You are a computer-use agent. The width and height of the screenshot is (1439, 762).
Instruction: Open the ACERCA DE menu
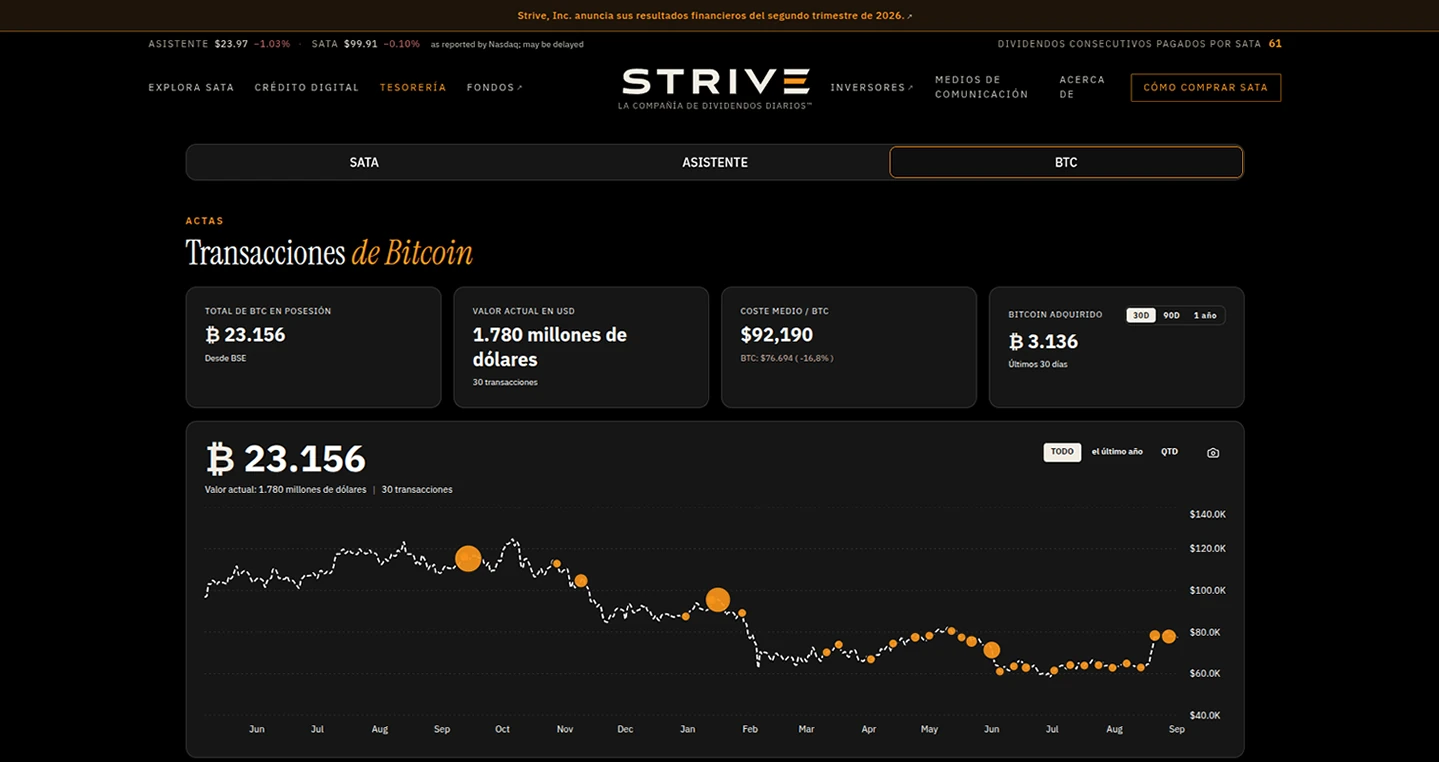tap(1082, 87)
